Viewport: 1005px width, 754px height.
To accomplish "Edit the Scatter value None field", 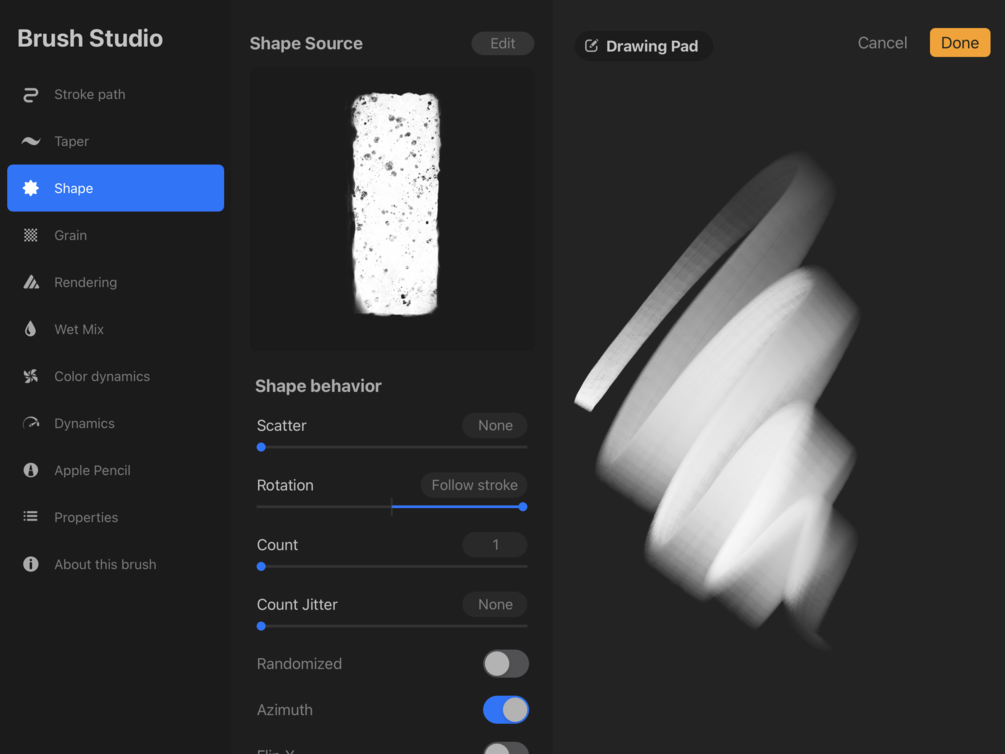I will coord(495,425).
